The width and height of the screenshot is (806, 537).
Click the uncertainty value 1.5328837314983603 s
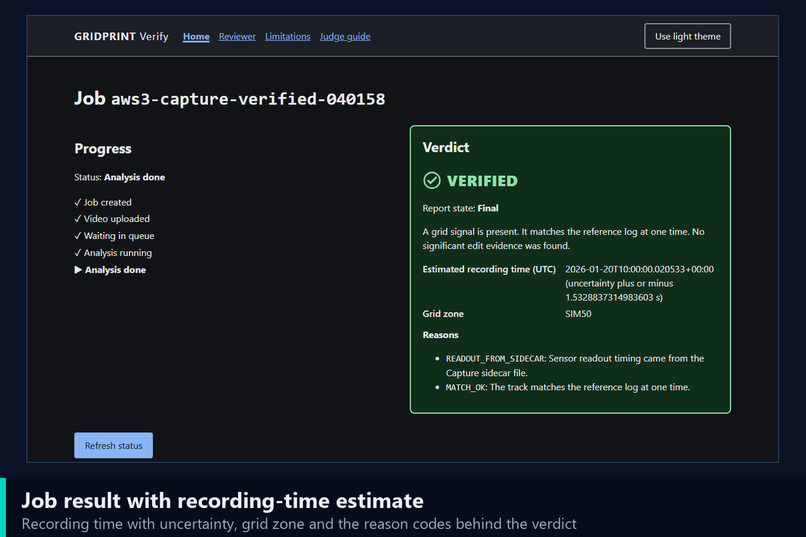(x=614, y=298)
